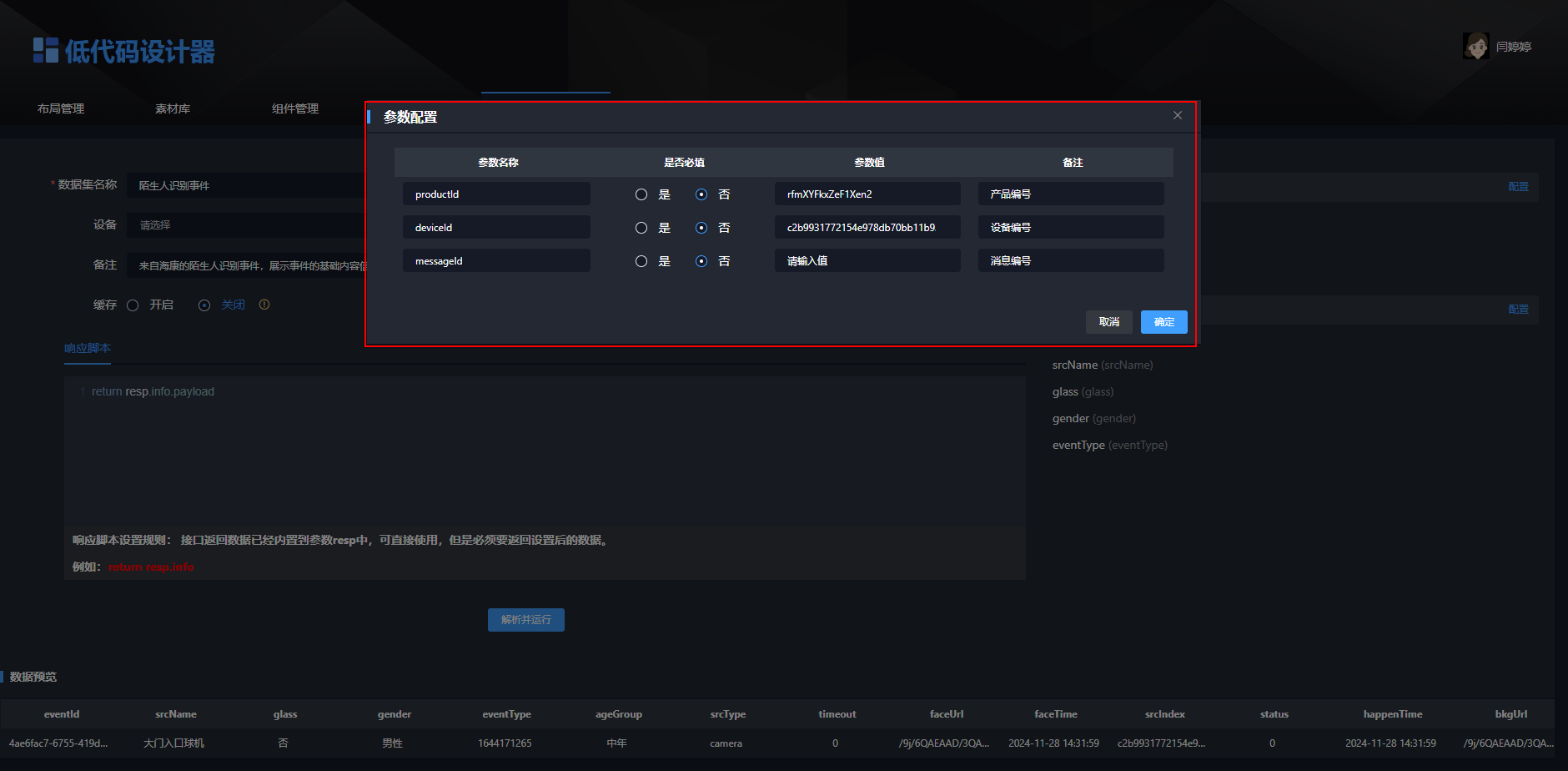The width and height of the screenshot is (1568, 771).
Task: Select 否 for messageId required
Action: (701, 261)
